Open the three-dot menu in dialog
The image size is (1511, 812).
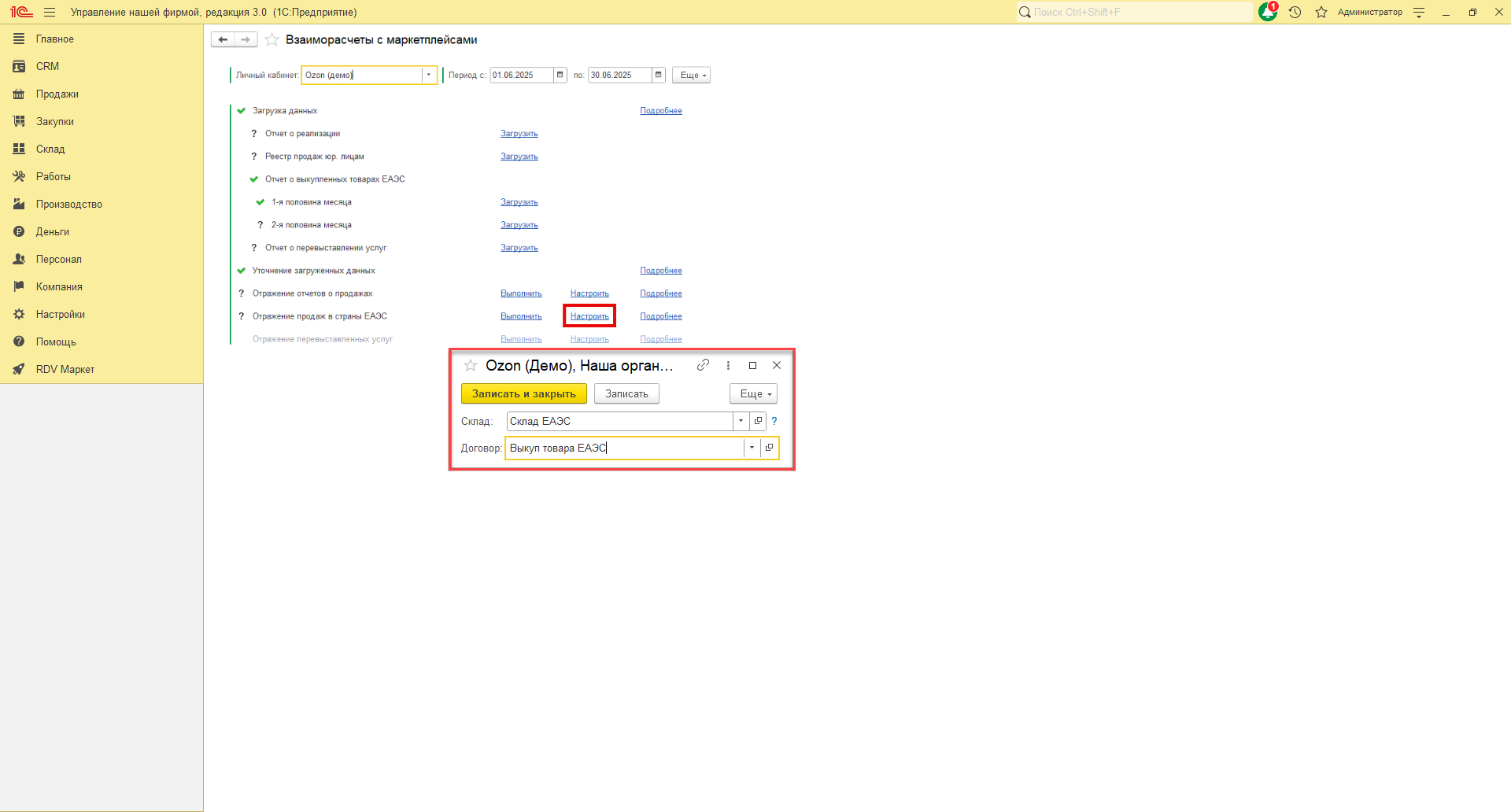(x=728, y=365)
